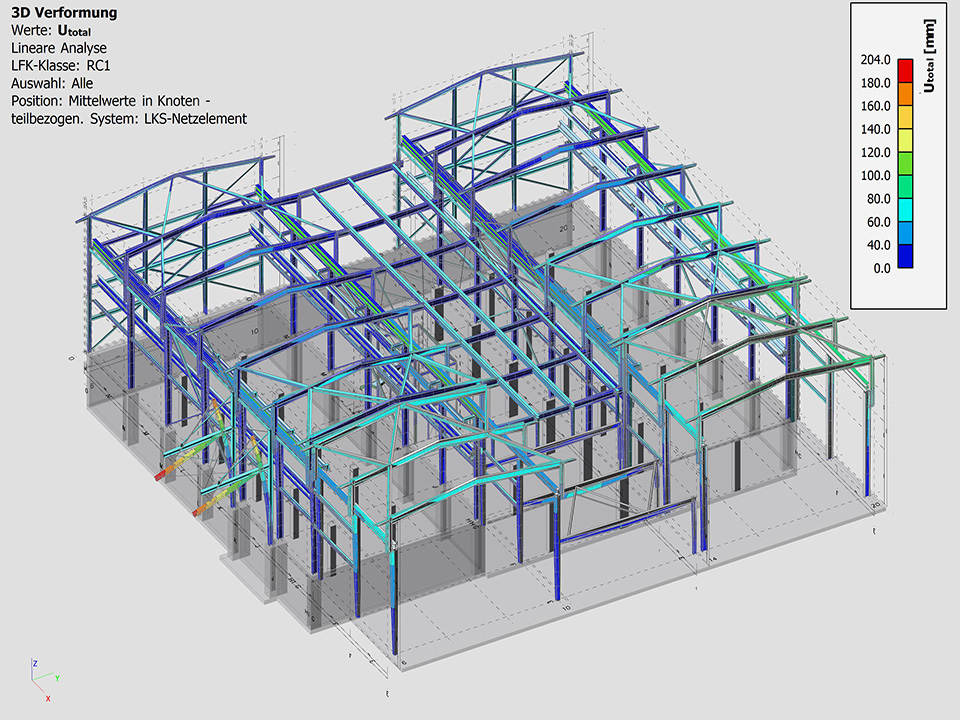Click the 'Lineare Analyse' text line
Screen dimensions: 960x720
[x=59, y=47]
